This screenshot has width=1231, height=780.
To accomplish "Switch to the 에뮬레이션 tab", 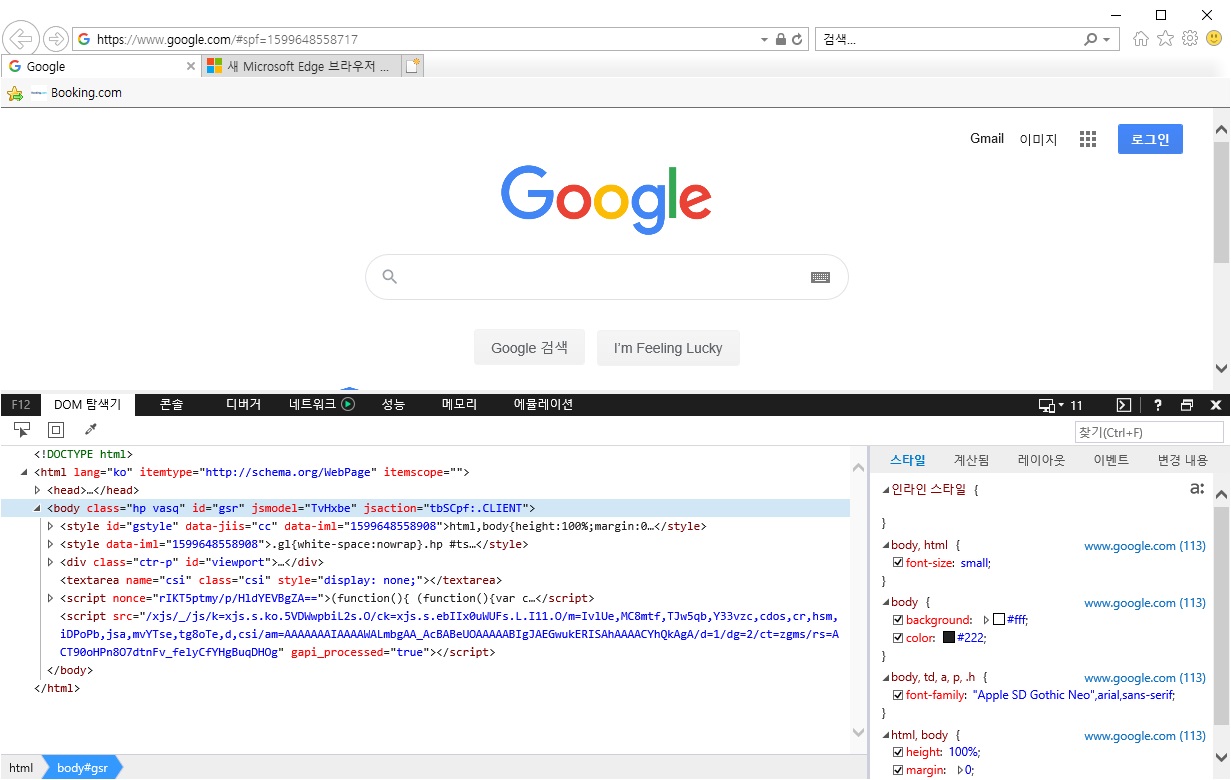I will 543,405.
